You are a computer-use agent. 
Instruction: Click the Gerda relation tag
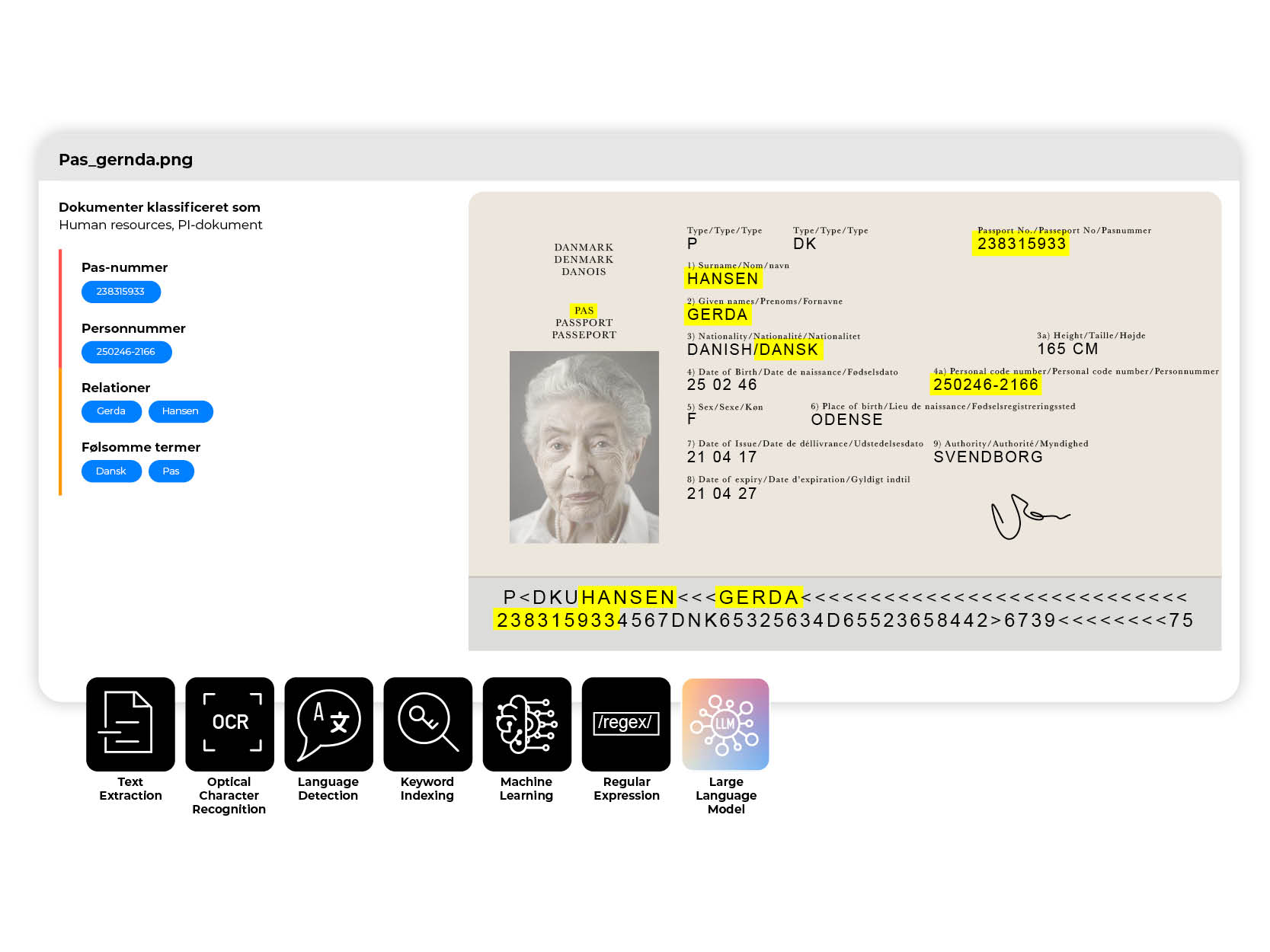pos(111,411)
